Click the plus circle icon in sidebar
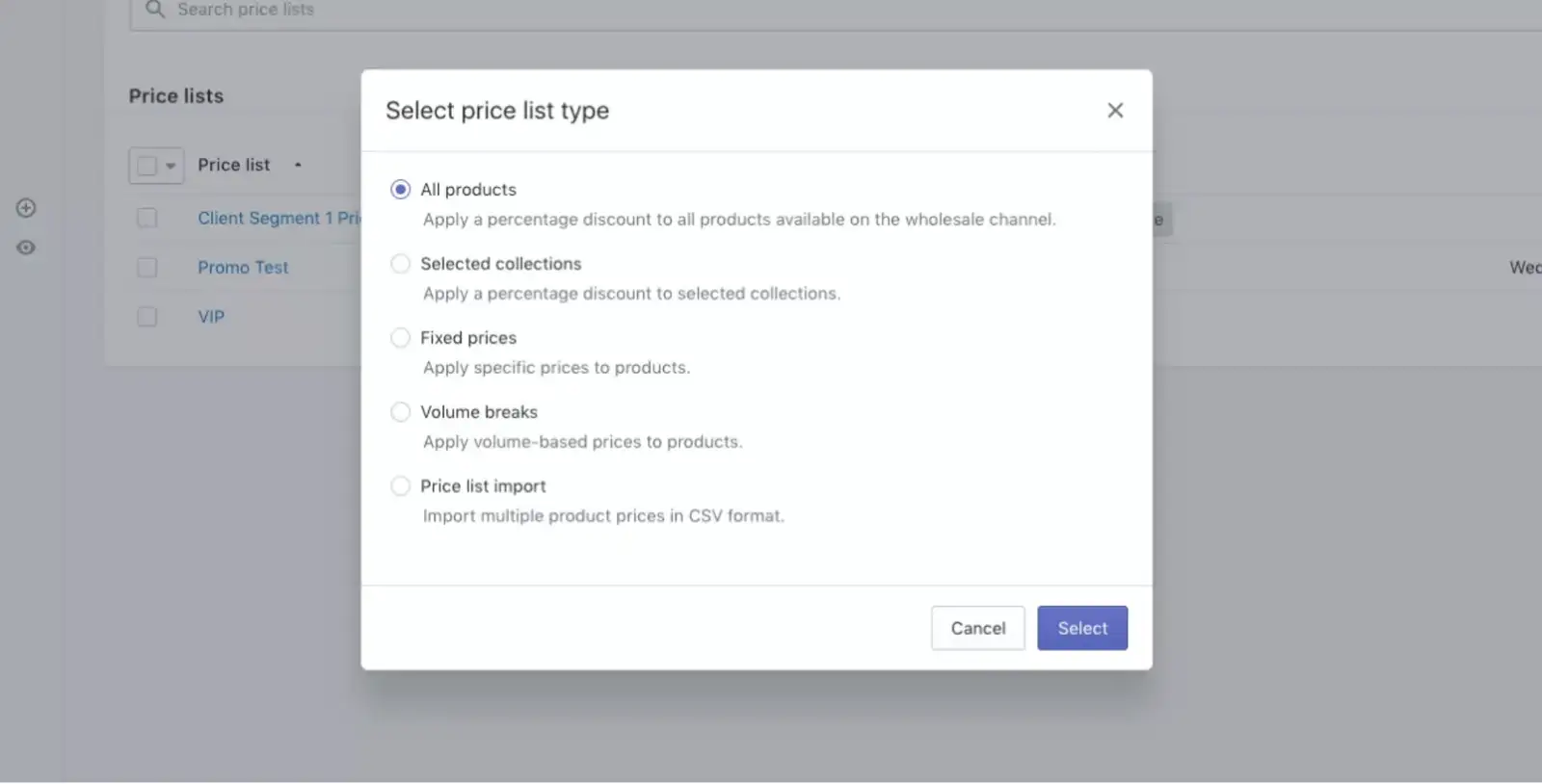1542x784 pixels. (26, 208)
